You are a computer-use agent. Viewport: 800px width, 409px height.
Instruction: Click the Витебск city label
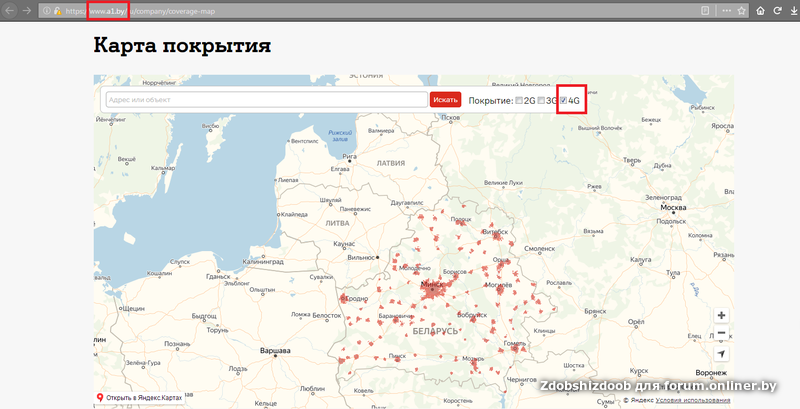495,231
